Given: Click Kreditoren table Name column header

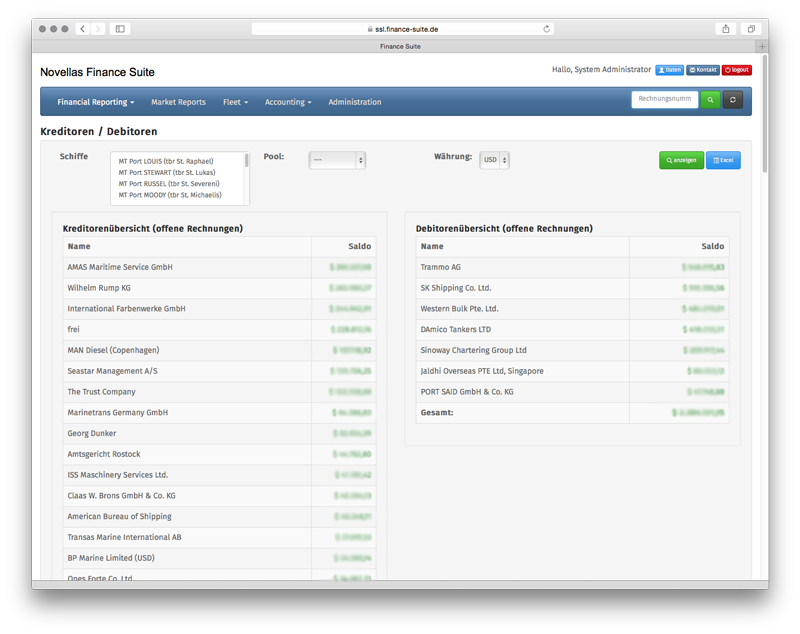Looking at the screenshot, I should tap(79, 246).
